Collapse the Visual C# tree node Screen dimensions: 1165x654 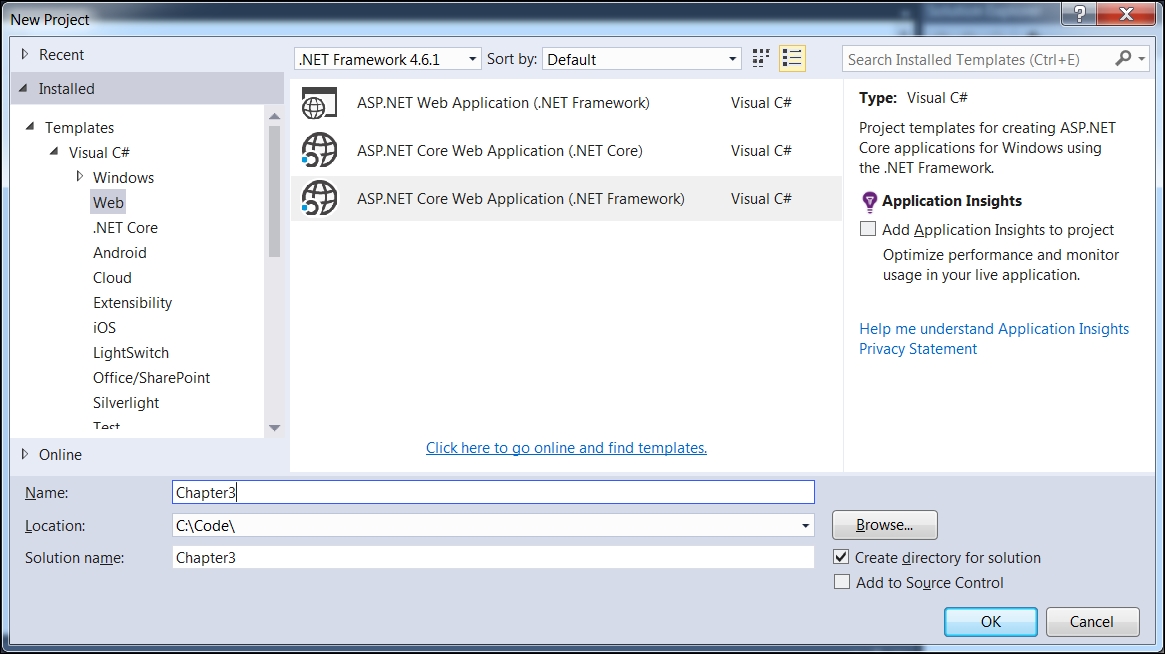pos(54,152)
